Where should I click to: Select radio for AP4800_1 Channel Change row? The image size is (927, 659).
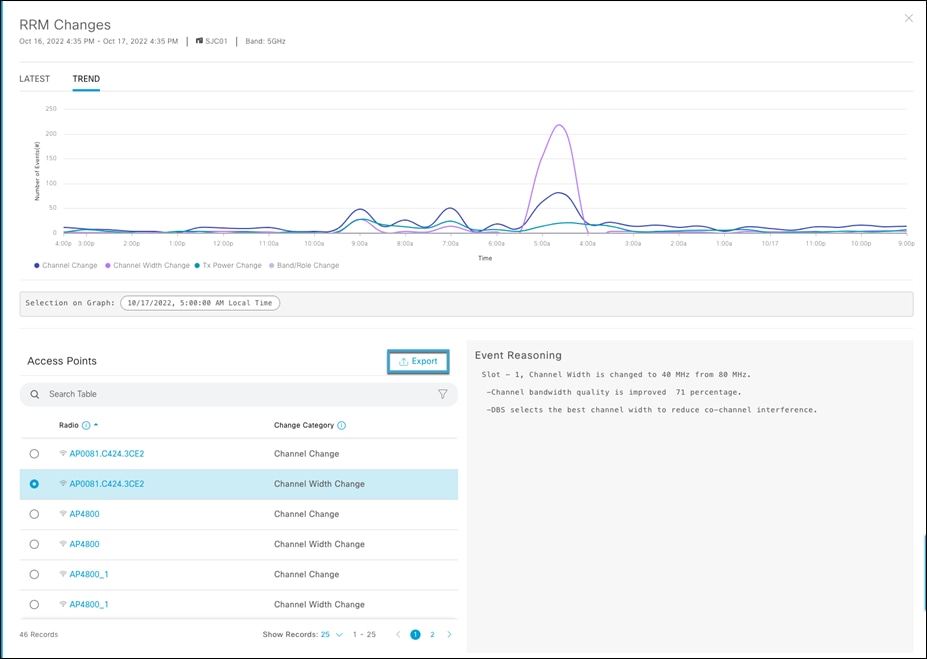pyautogui.click(x=34, y=574)
